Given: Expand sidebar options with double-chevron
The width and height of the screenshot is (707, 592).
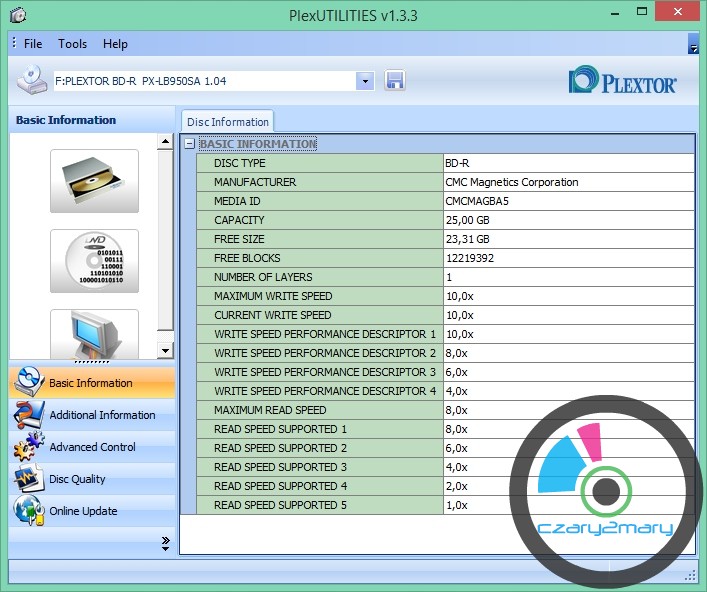Looking at the screenshot, I should tap(165, 543).
